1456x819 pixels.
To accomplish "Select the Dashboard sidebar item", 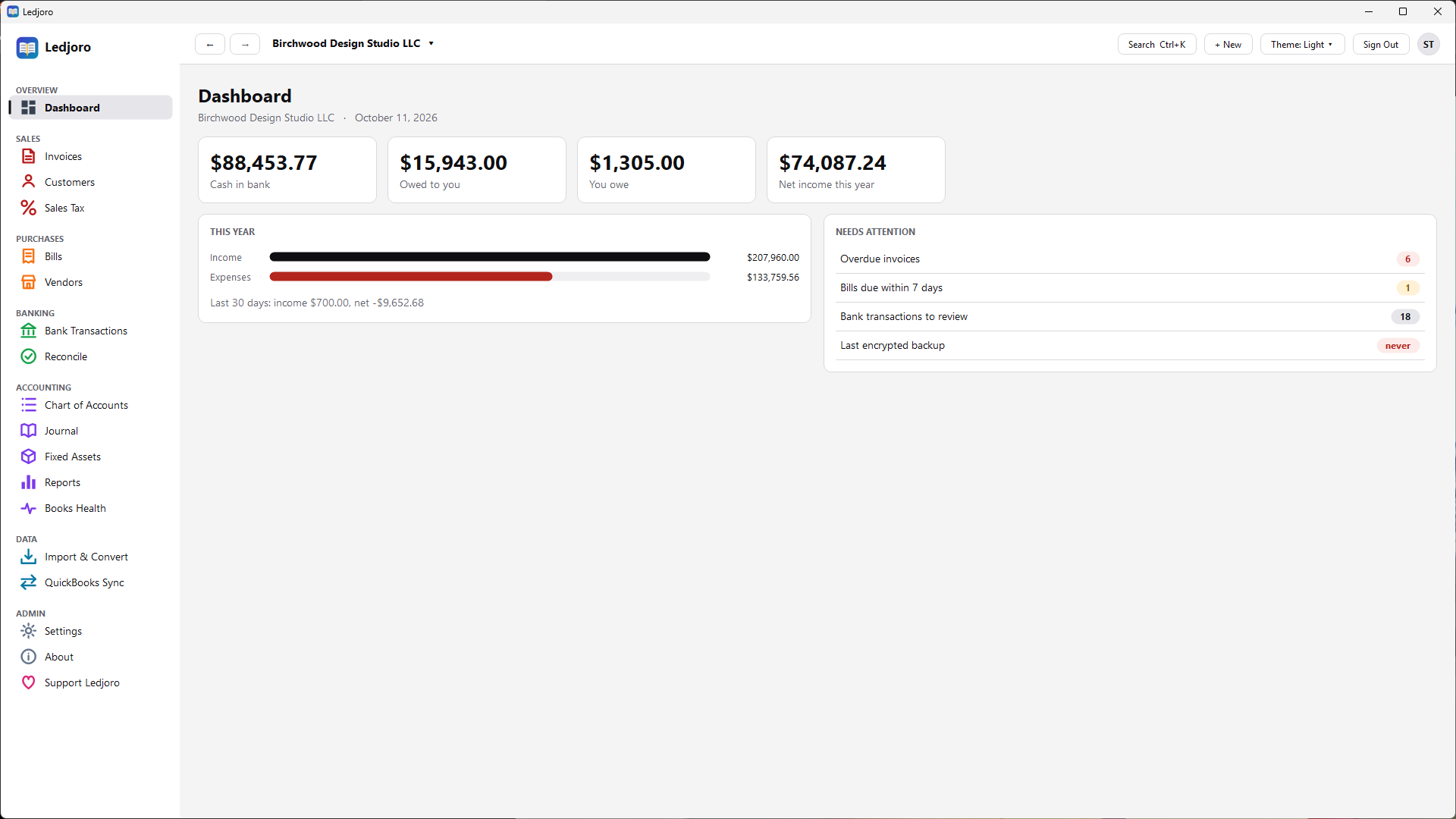I will click(91, 108).
